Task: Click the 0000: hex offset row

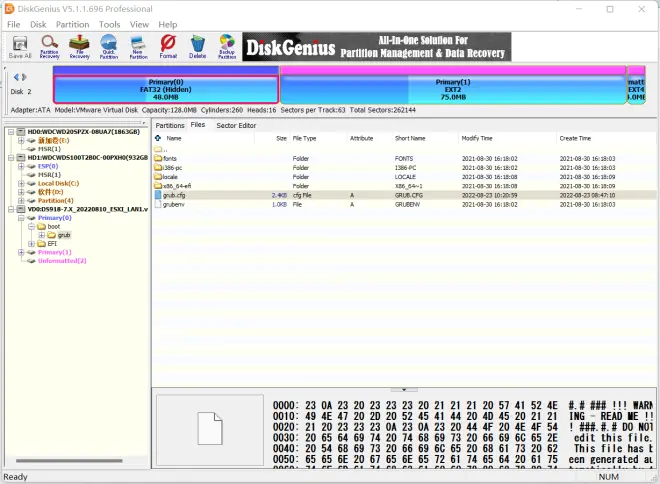Action: click(x=462, y=405)
